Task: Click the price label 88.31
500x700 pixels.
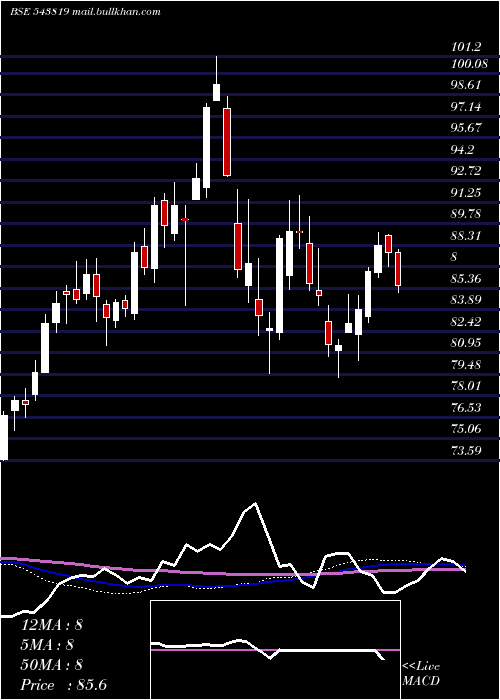Action: (466, 235)
